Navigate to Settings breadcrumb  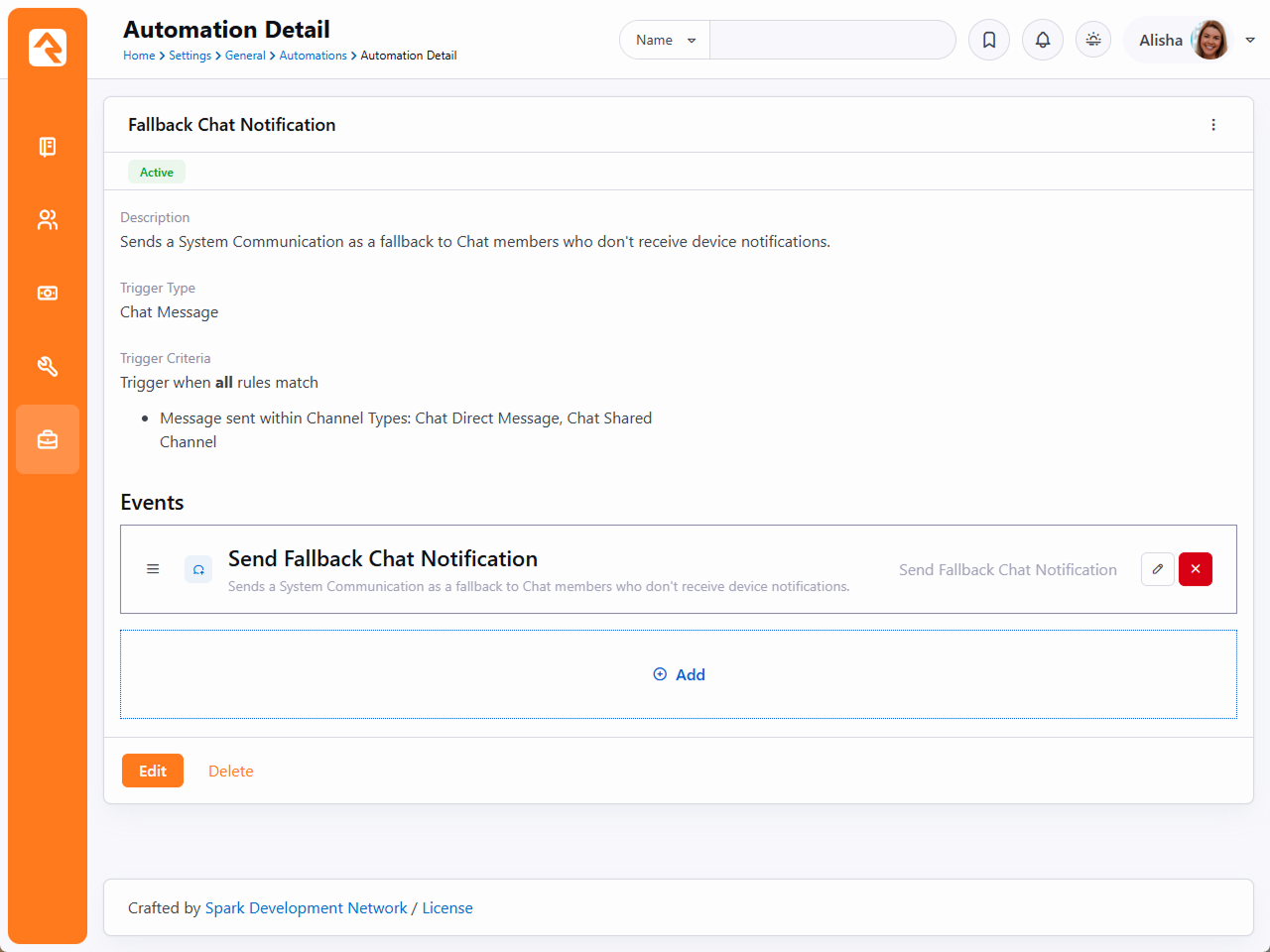tap(190, 56)
